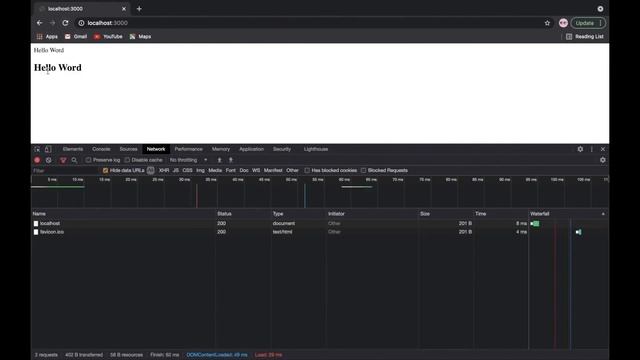Open the DevTools three-dot menu
The image size is (640, 360).
pos(591,149)
